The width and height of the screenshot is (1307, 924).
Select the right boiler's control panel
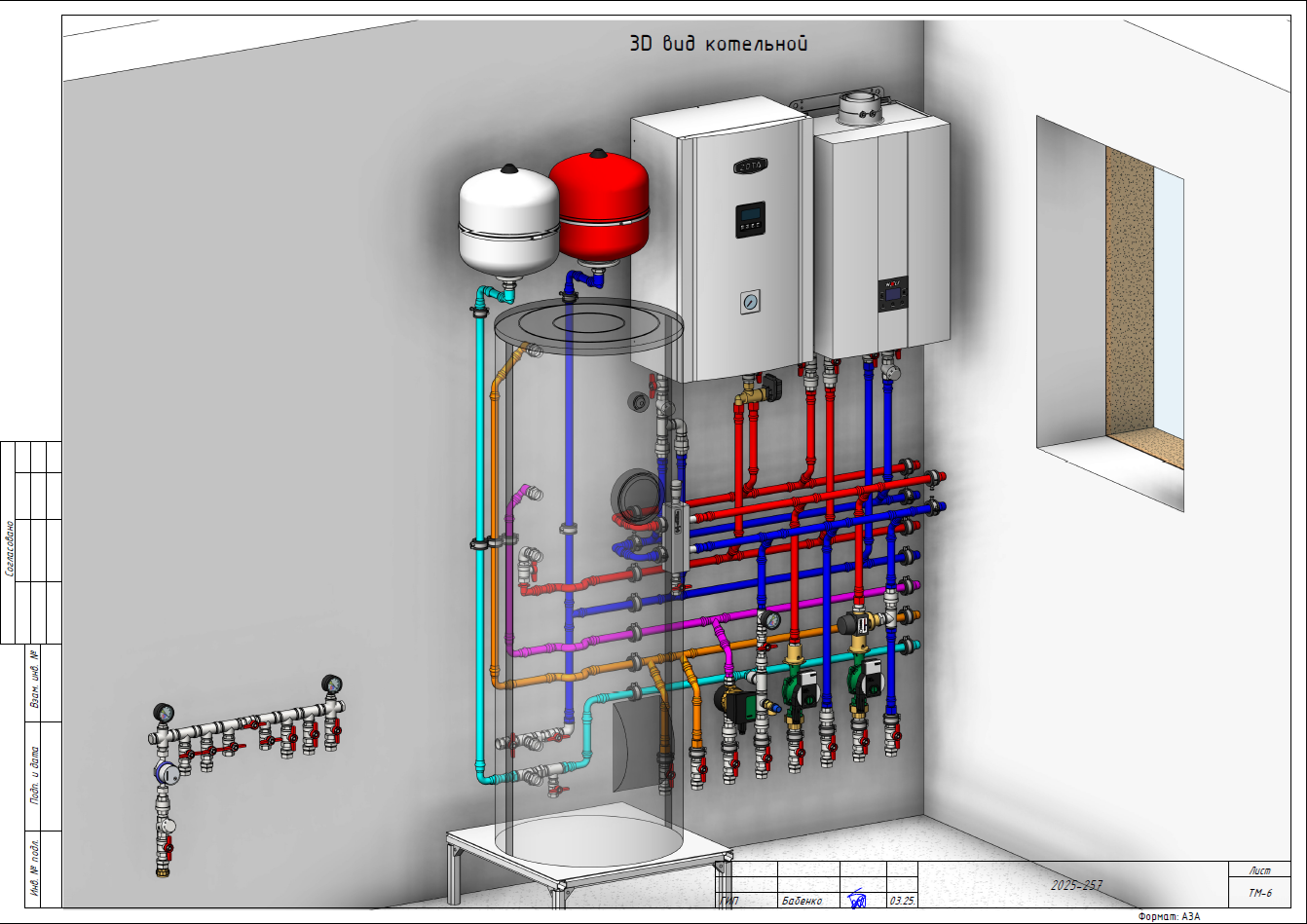pyautogui.click(x=893, y=294)
